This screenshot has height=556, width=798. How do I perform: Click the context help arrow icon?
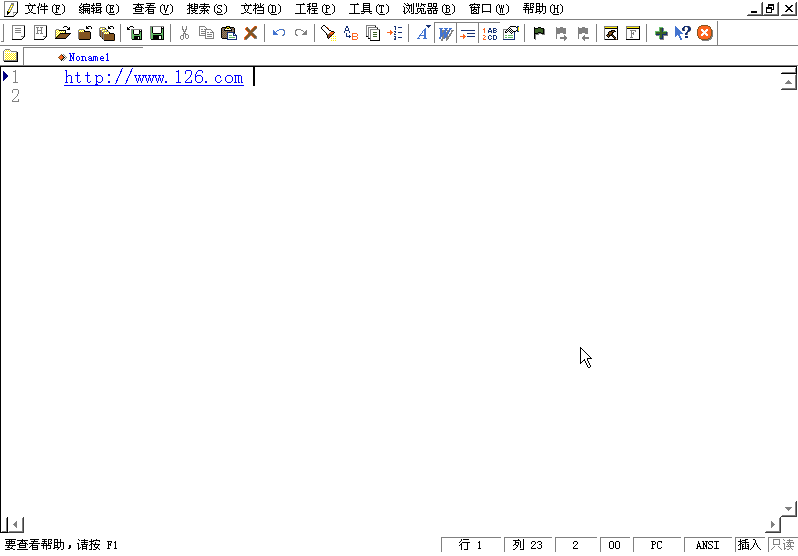pyautogui.click(x=682, y=33)
